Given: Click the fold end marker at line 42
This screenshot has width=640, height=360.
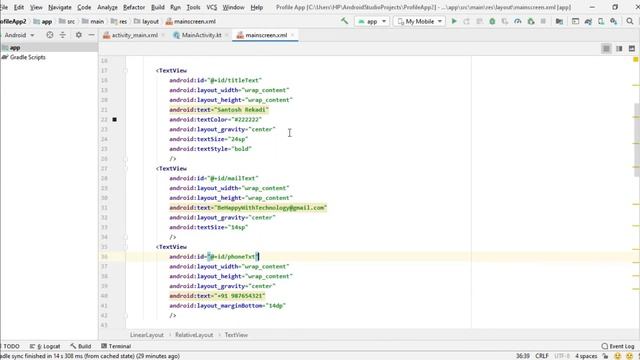Looking at the screenshot, I should (x=126, y=316).
